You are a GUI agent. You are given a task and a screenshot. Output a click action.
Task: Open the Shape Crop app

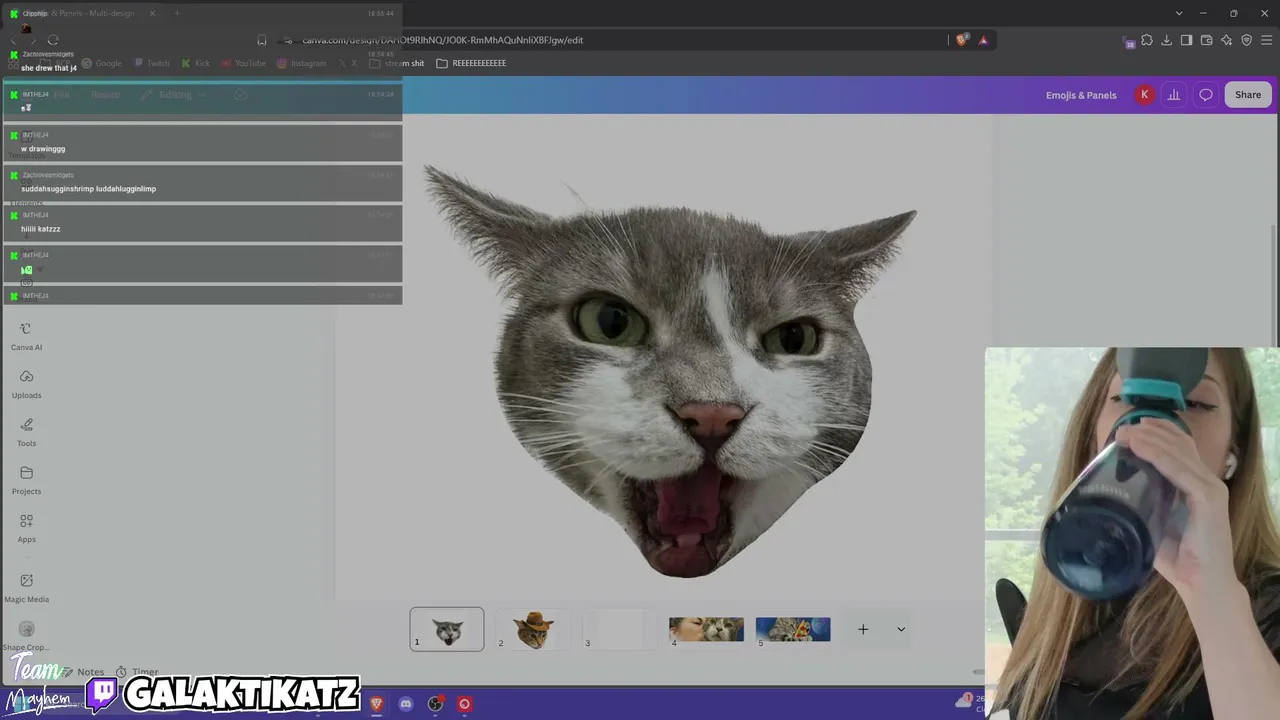tap(26, 636)
